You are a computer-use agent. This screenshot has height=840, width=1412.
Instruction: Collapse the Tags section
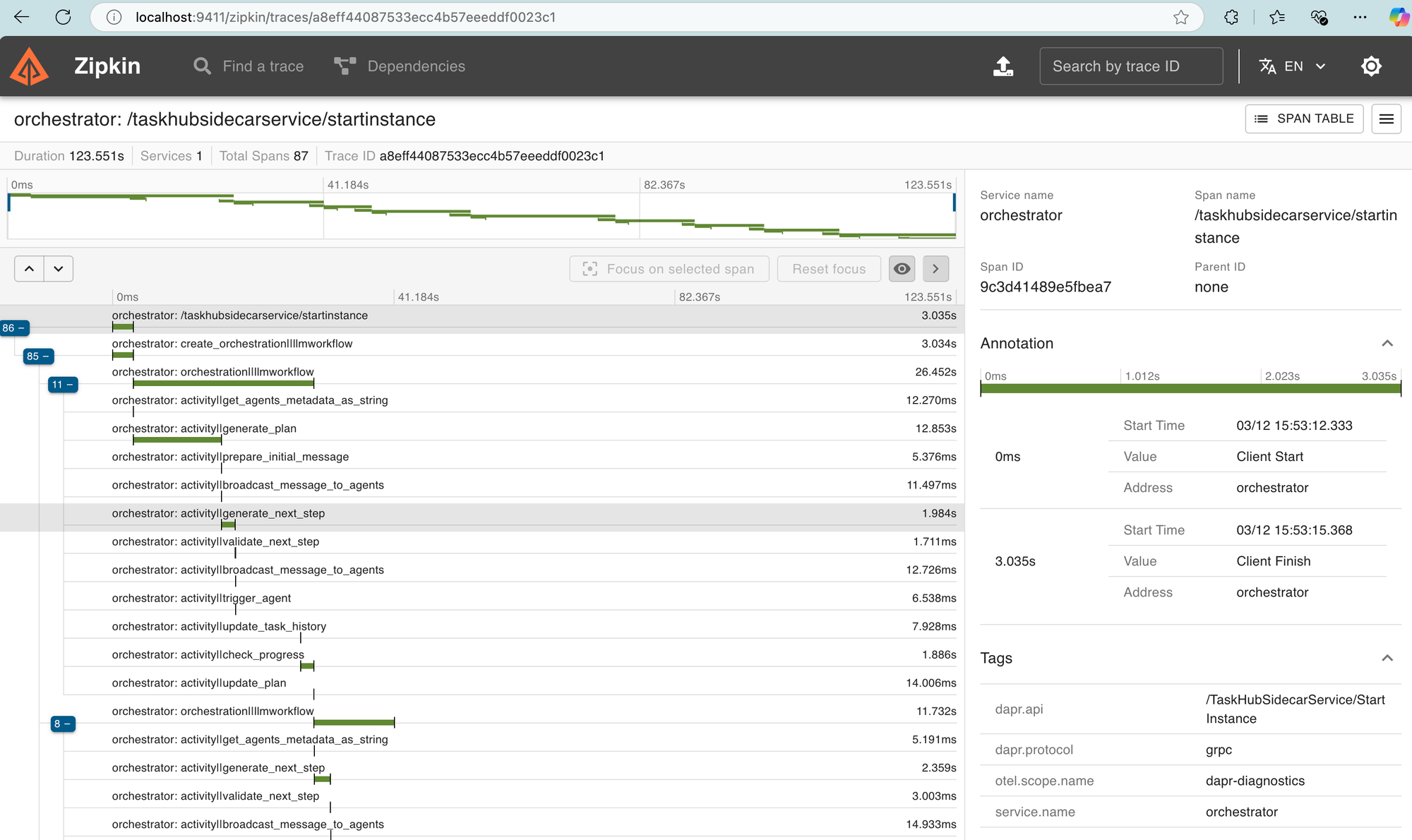[x=1387, y=659]
